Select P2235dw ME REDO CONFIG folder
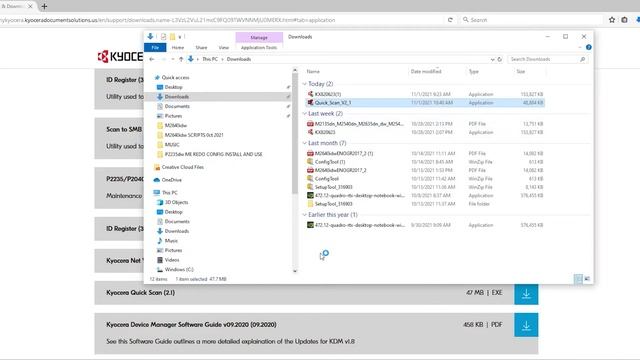 click(213, 154)
